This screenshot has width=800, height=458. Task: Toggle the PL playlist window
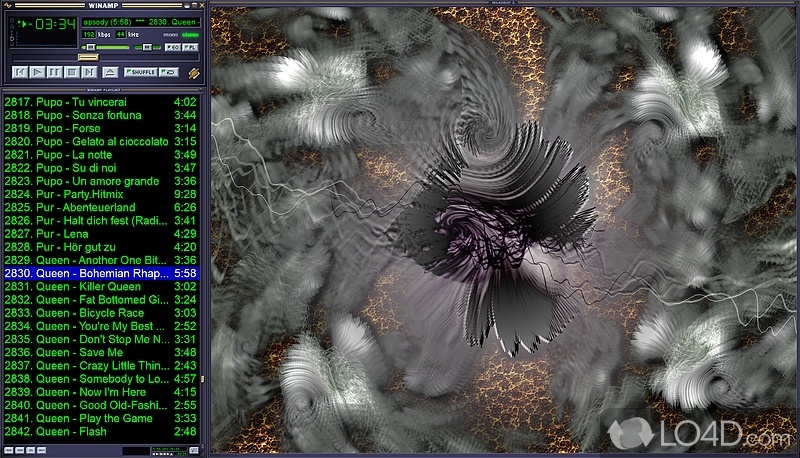click(190, 47)
